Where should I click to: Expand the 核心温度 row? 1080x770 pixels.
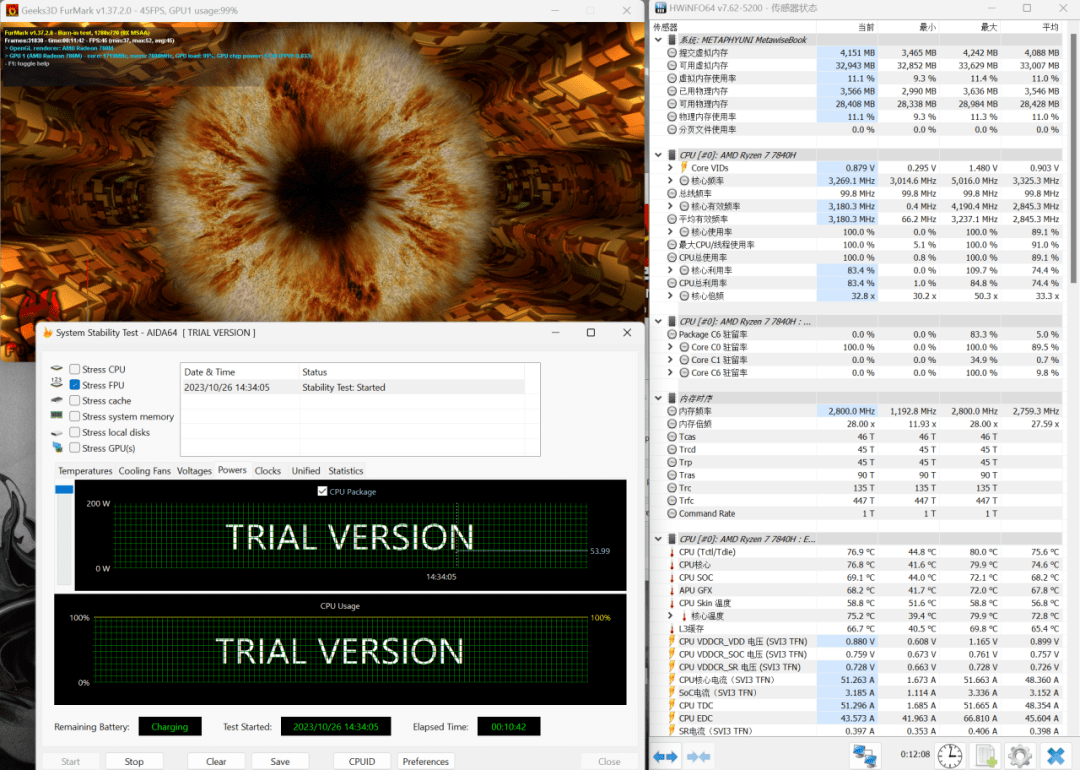point(670,616)
